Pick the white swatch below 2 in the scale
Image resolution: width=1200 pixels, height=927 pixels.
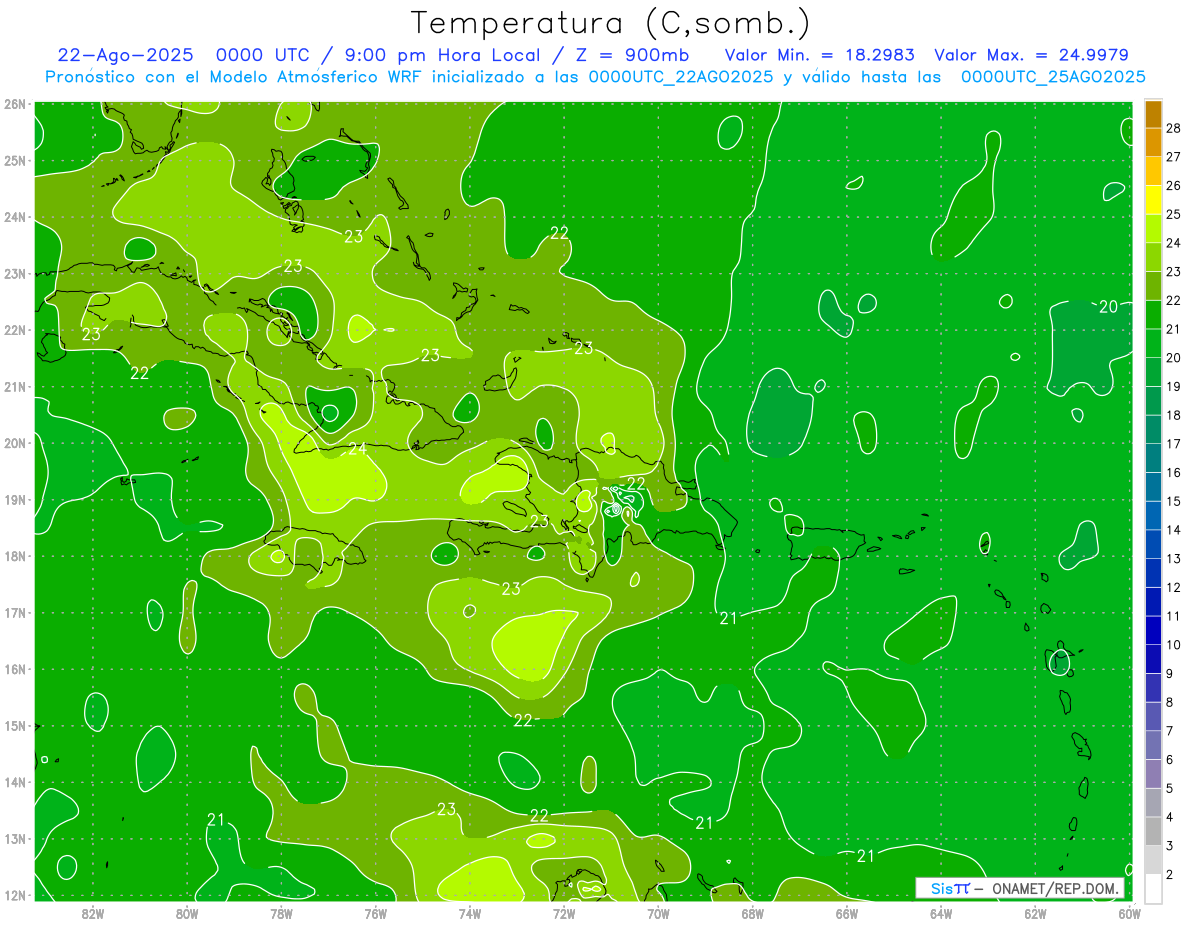tap(1153, 888)
